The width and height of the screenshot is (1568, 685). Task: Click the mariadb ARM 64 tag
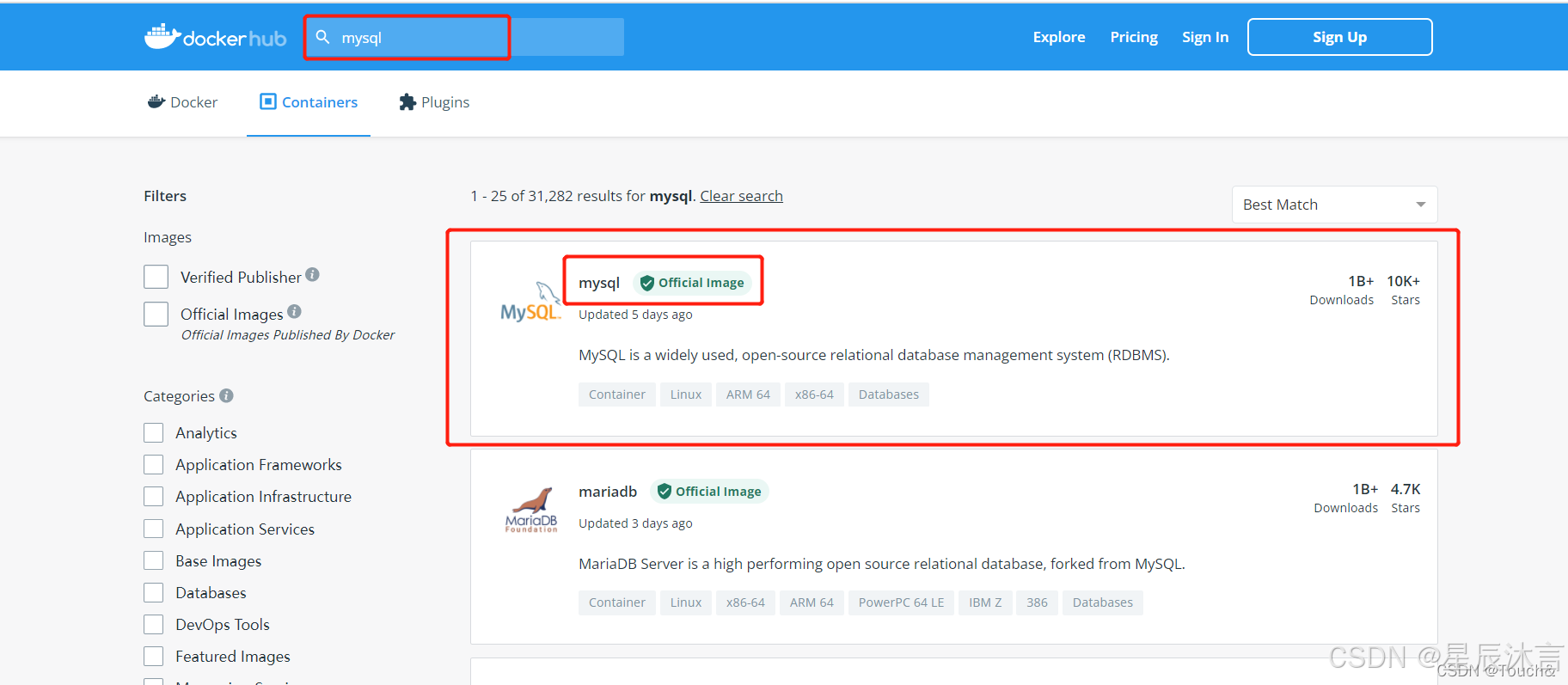(x=812, y=602)
